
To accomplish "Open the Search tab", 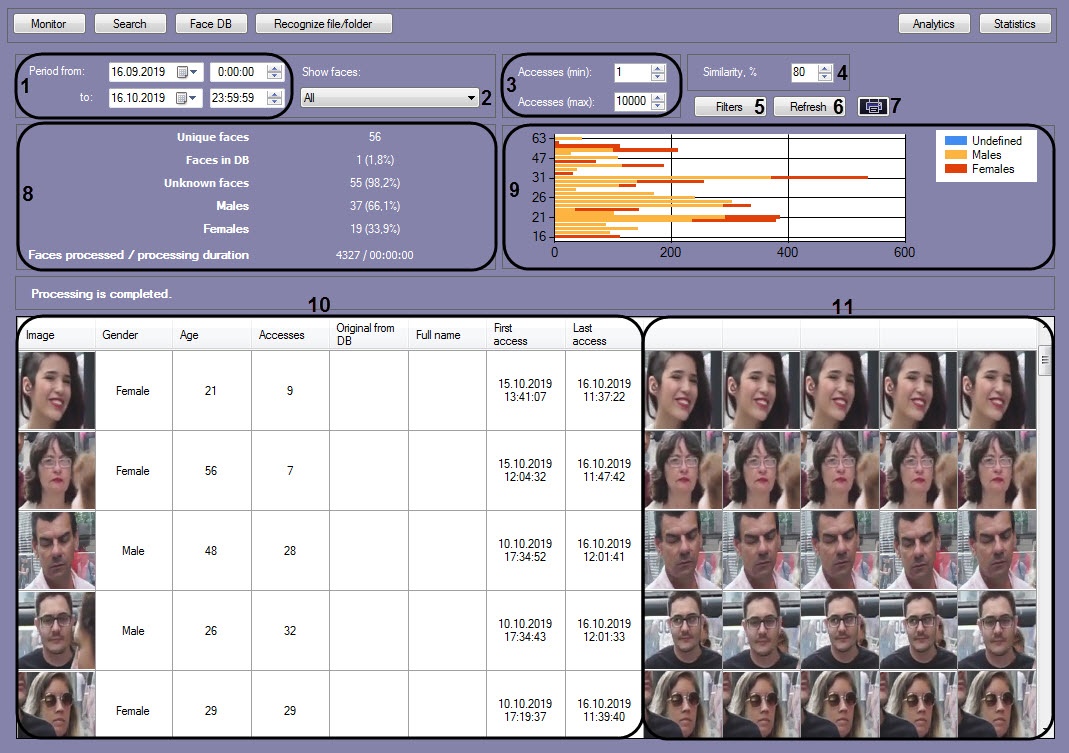I will (x=130, y=23).
